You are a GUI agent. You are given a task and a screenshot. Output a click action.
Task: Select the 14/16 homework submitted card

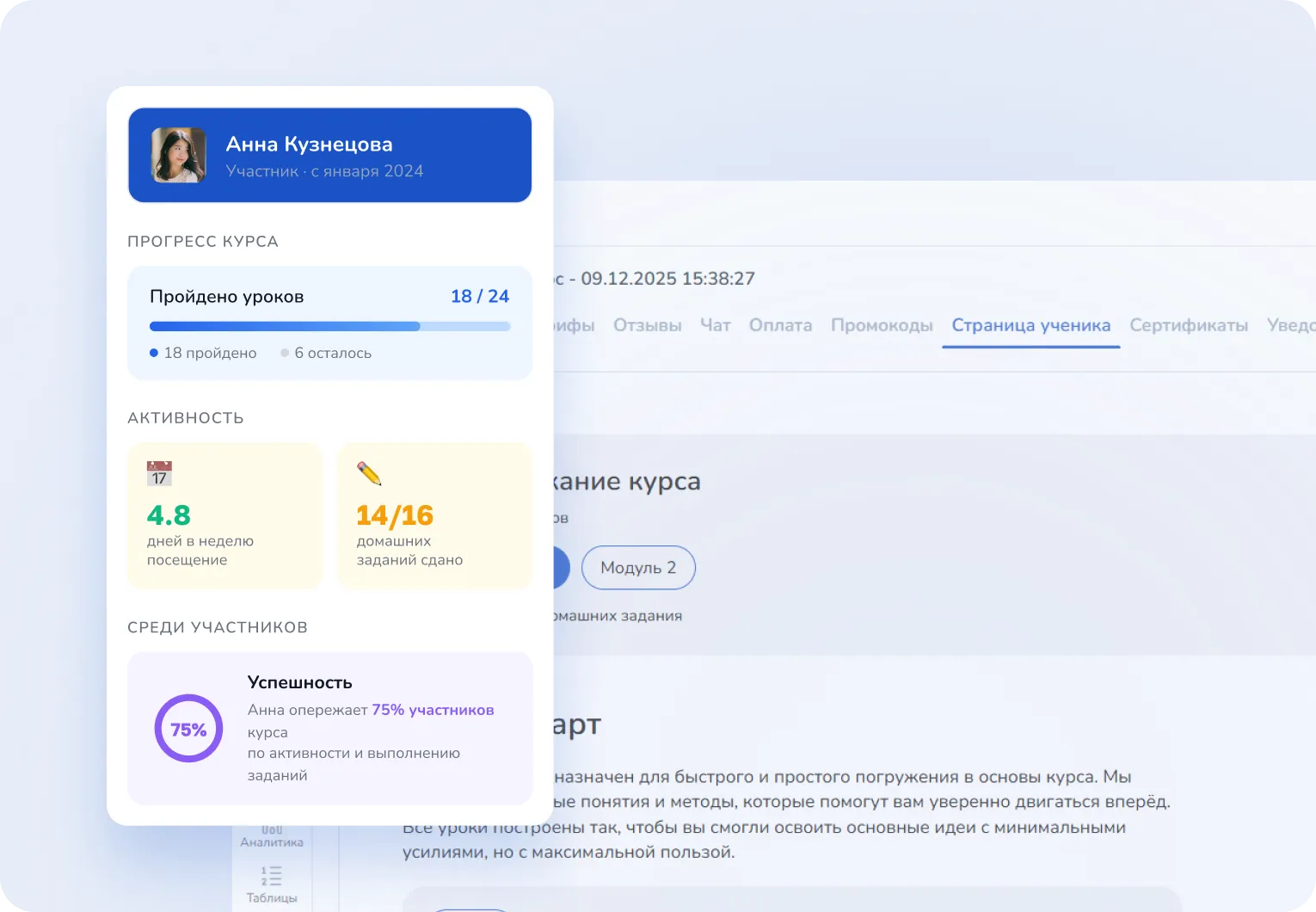tap(435, 516)
